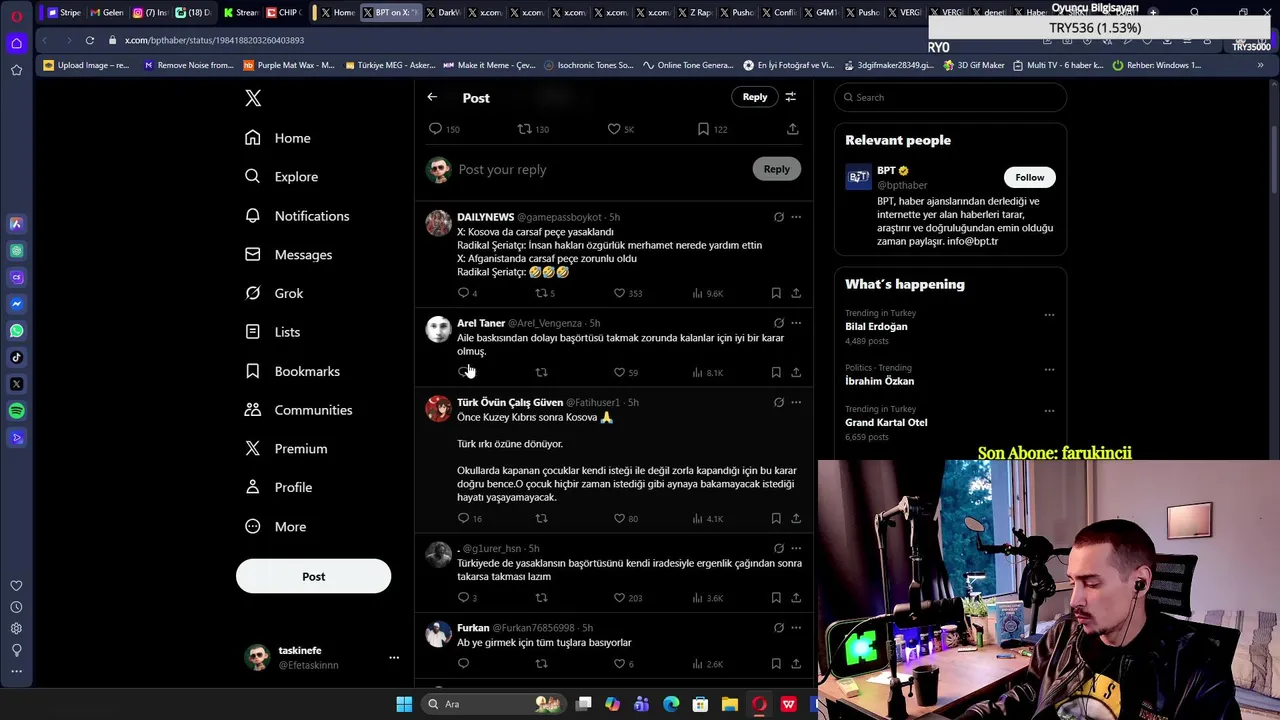Screen dimensions: 1280x720
Task: Open Türk Övün Çalış Güven profile
Action: 510,402
